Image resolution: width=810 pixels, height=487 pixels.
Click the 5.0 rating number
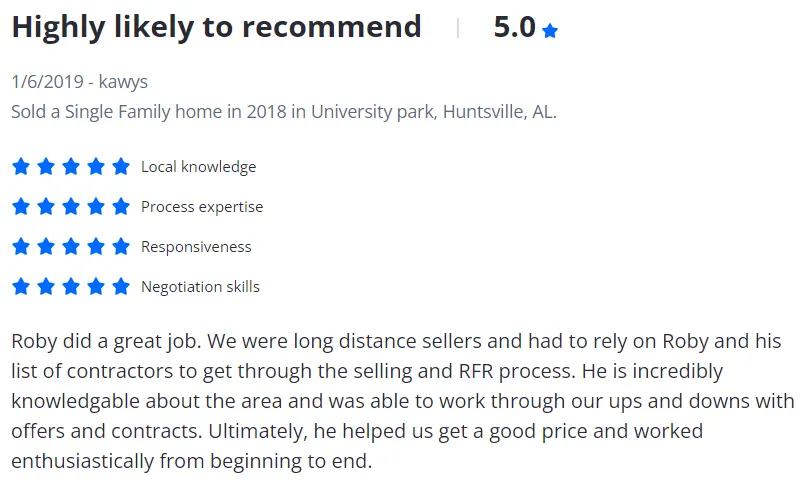[x=515, y=27]
